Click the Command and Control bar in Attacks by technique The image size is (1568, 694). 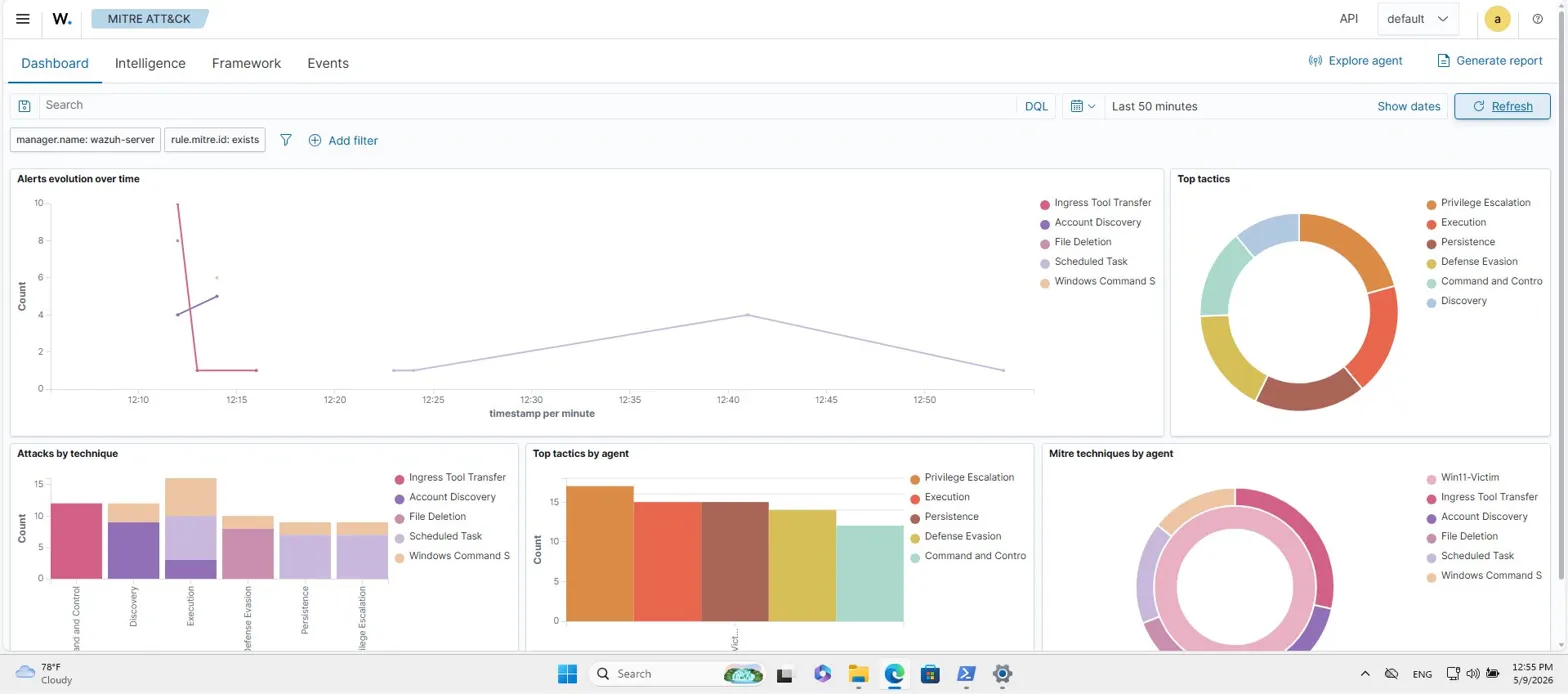click(77, 541)
